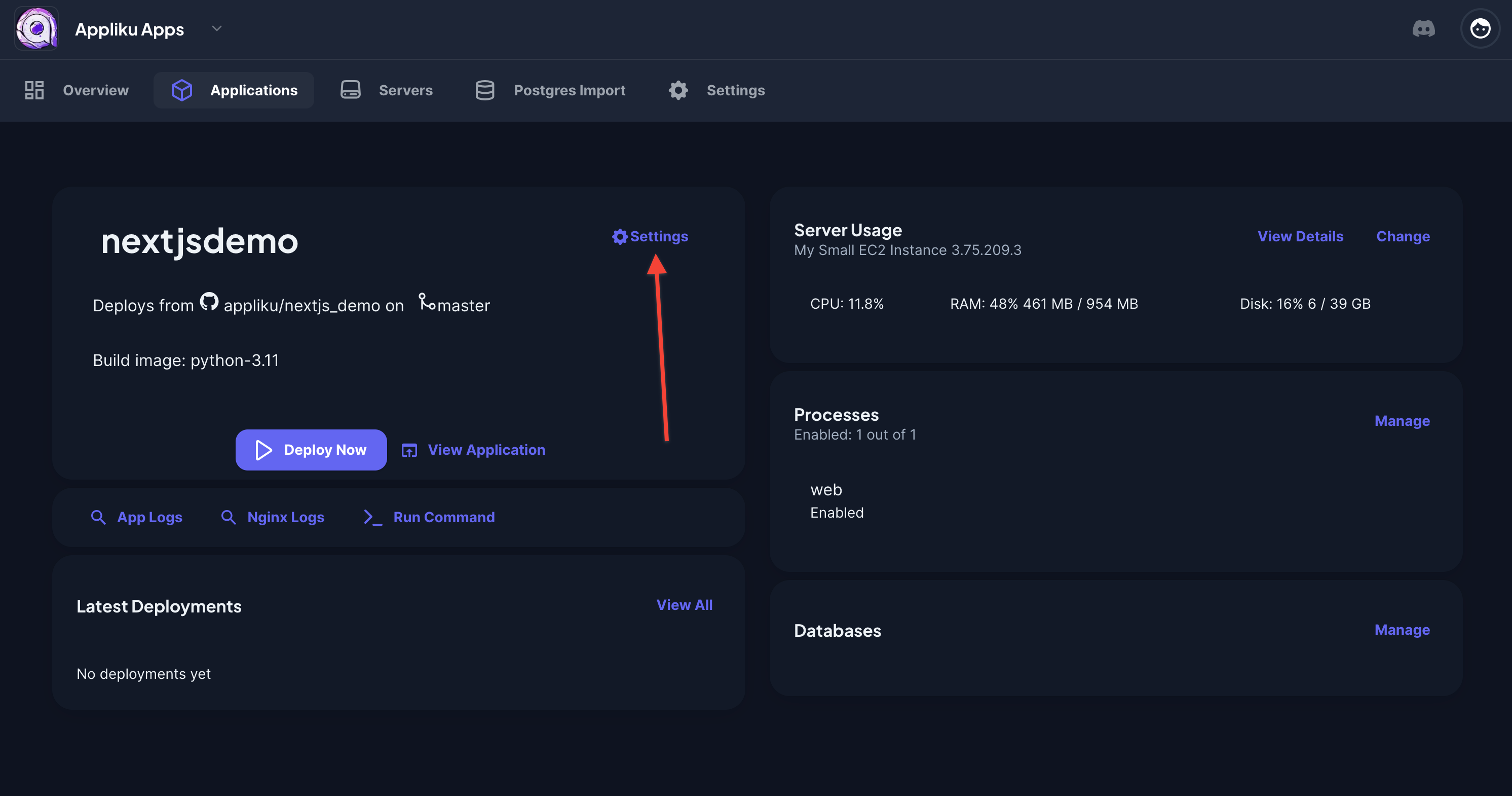This screenshot has width=1512, height=796.
Task: Click the appliku/nextjs_demo repository text
Action: point(301,306)
